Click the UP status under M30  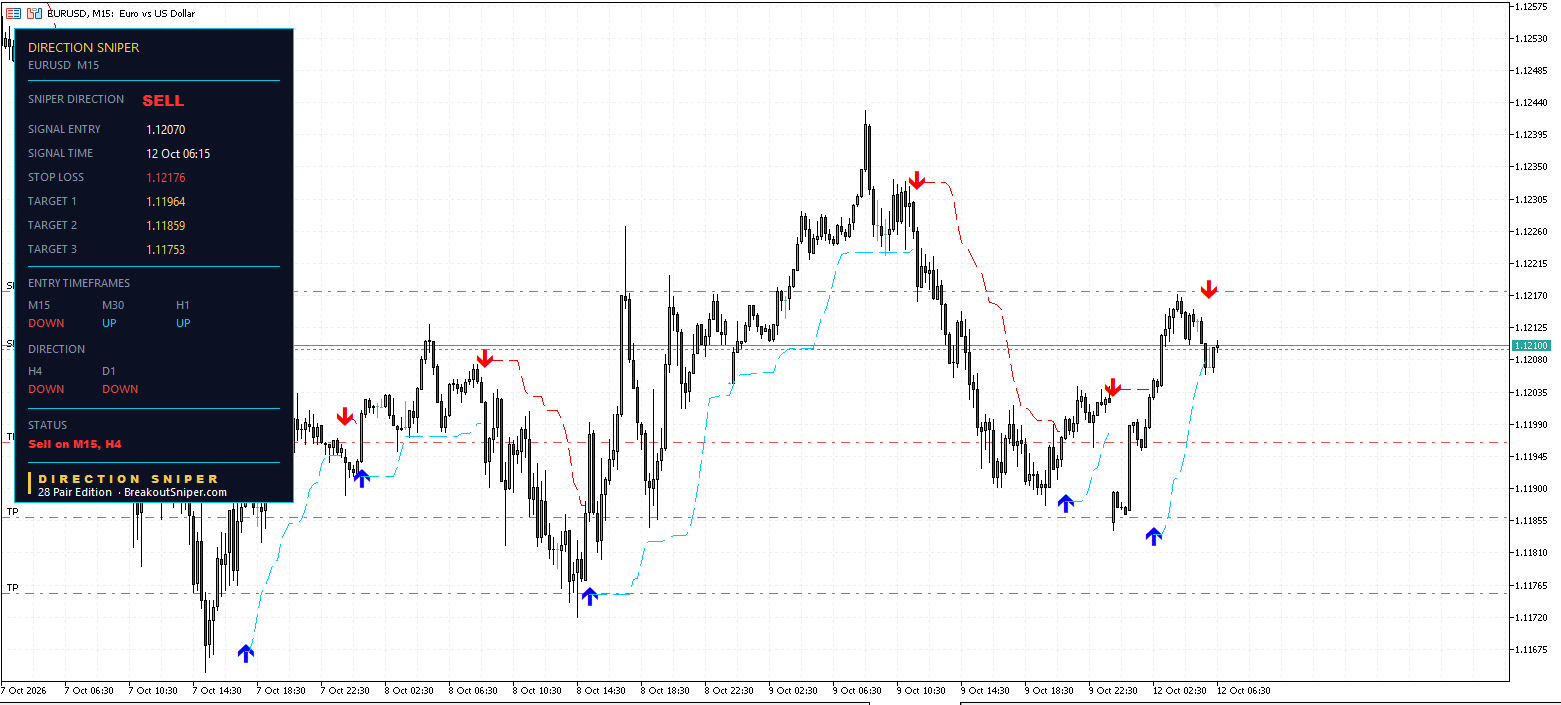coord(110,323)
